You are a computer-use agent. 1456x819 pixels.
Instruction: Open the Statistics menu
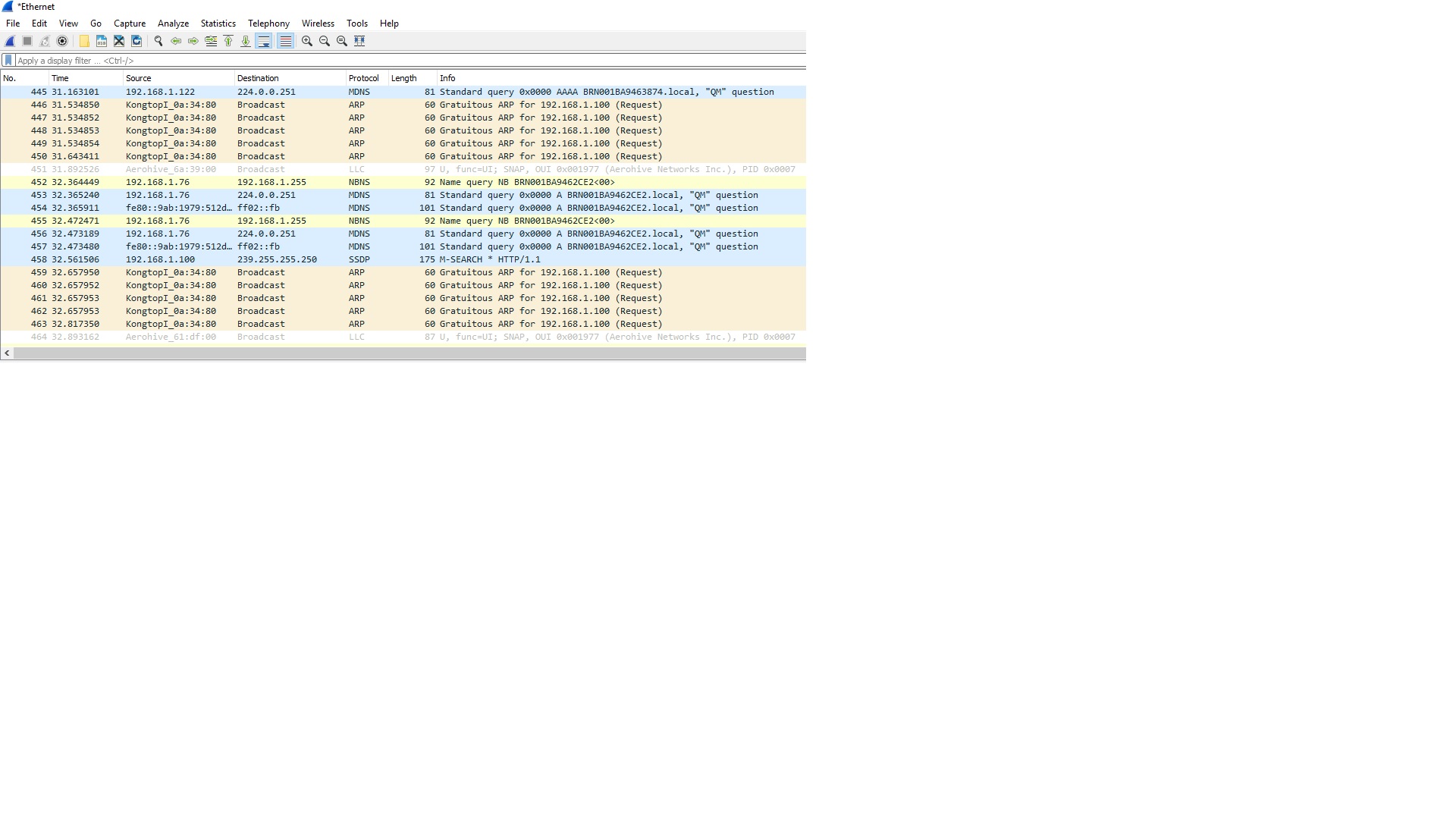coord(218,24)
